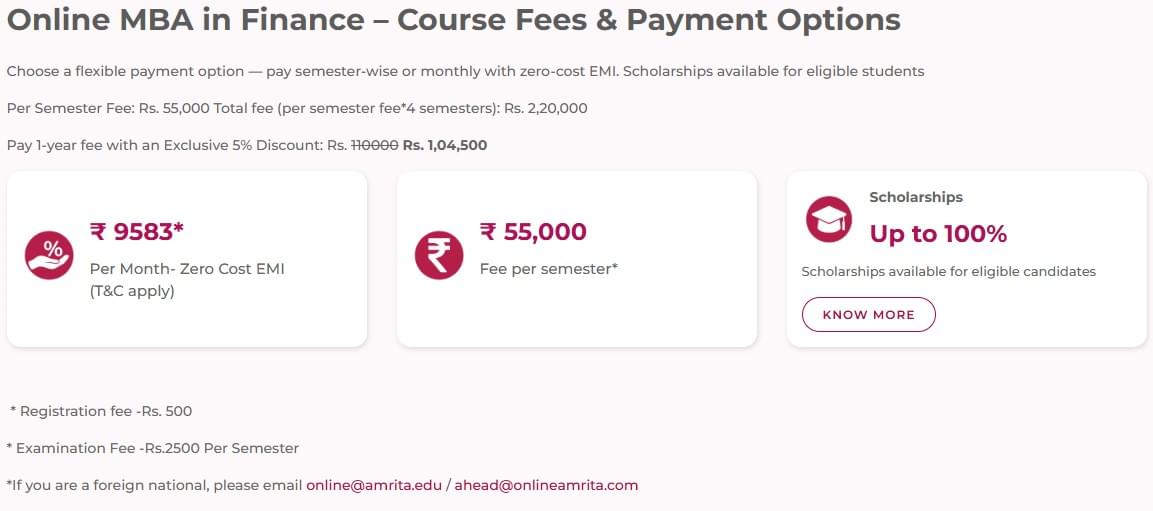The image size is (1153, 511).
Task: Click the Registration fee Rs. 500 note
Action: (x=101, y=411)
